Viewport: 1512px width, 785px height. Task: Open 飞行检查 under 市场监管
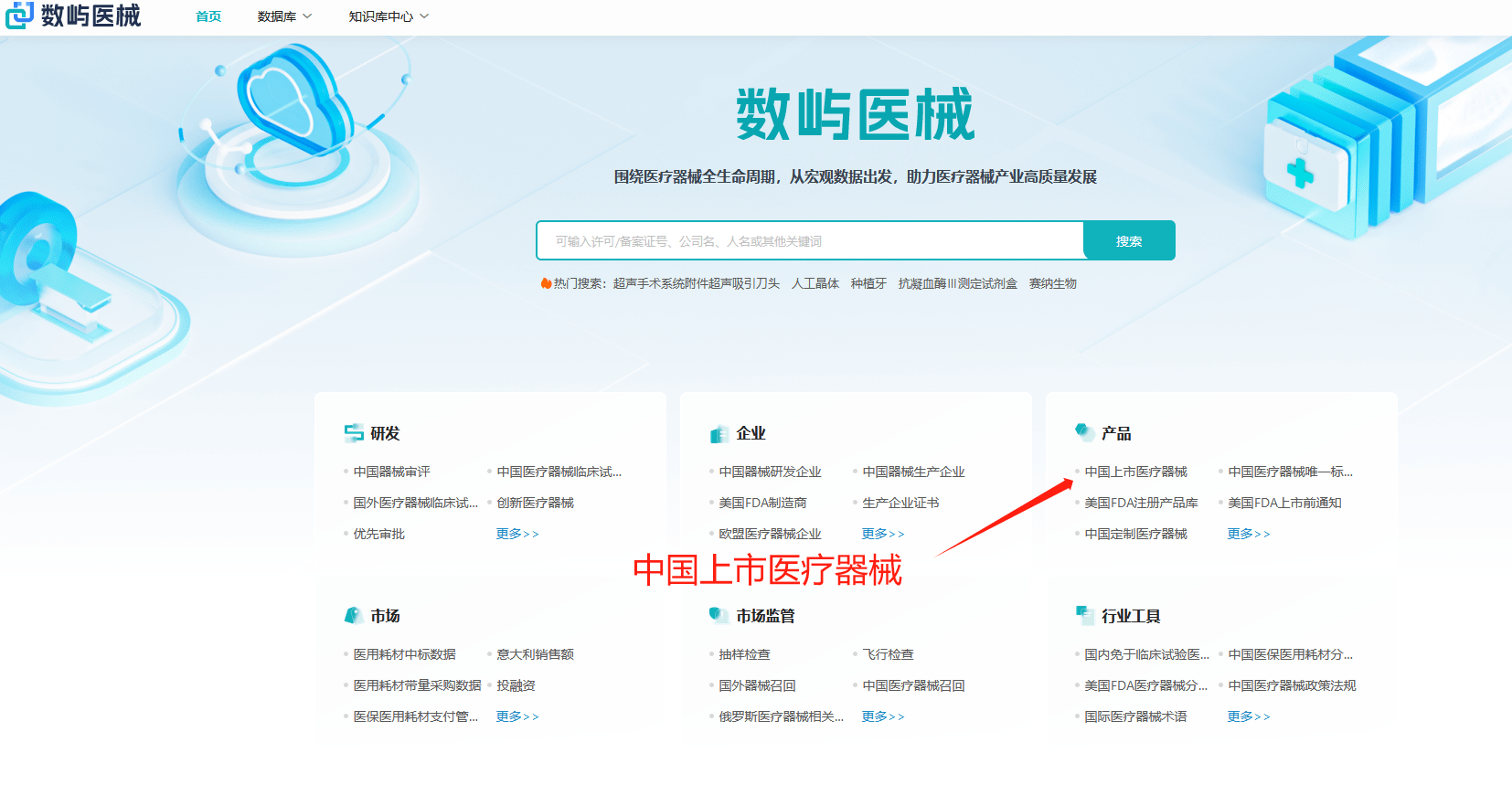[888, 654]
